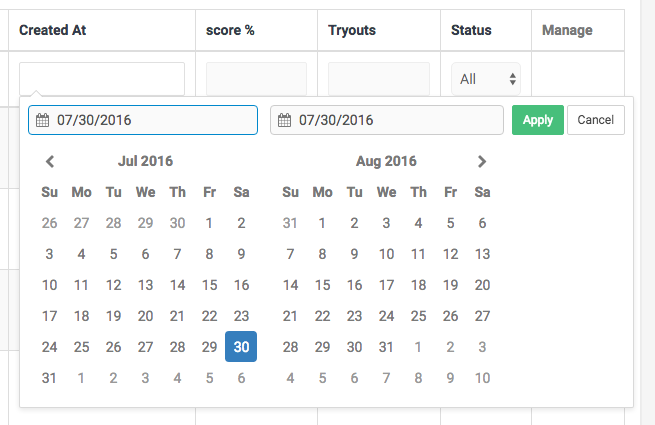Image resolution: width=655 pixels, height=425 pixels.
Task: Click the Tryouts filter input
Action: pos(379,79)
